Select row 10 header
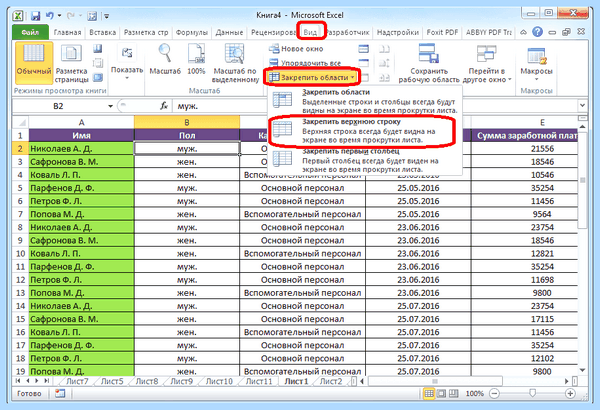The width and height of the screenshot is (600, 410). coord(20,253)
